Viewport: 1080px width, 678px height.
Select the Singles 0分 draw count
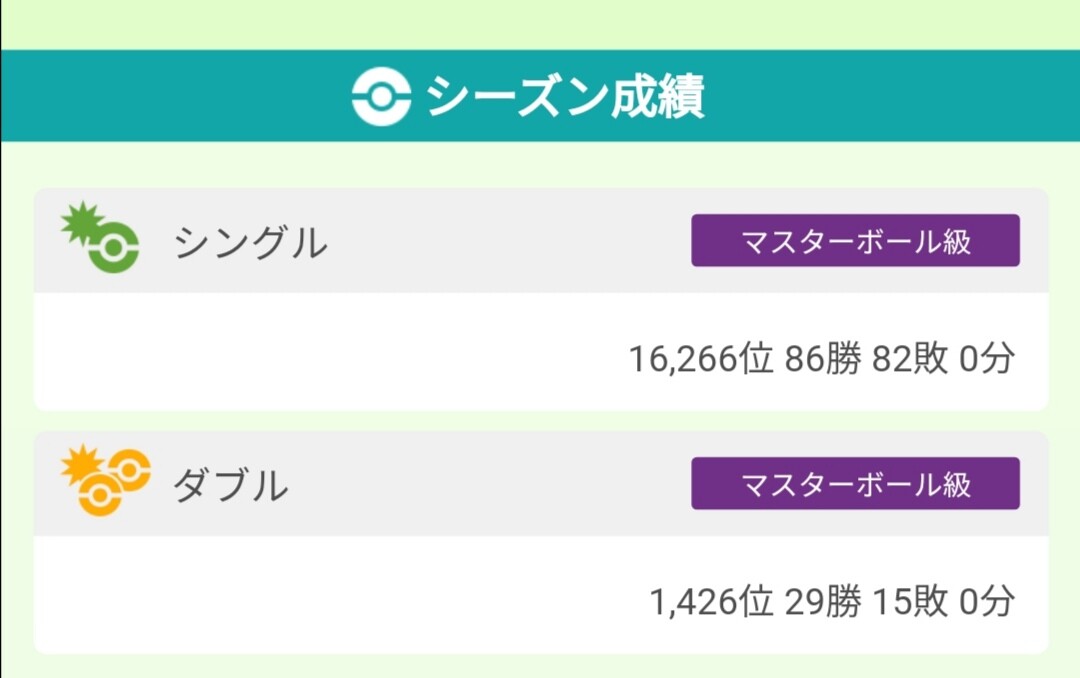pos(986,359)
